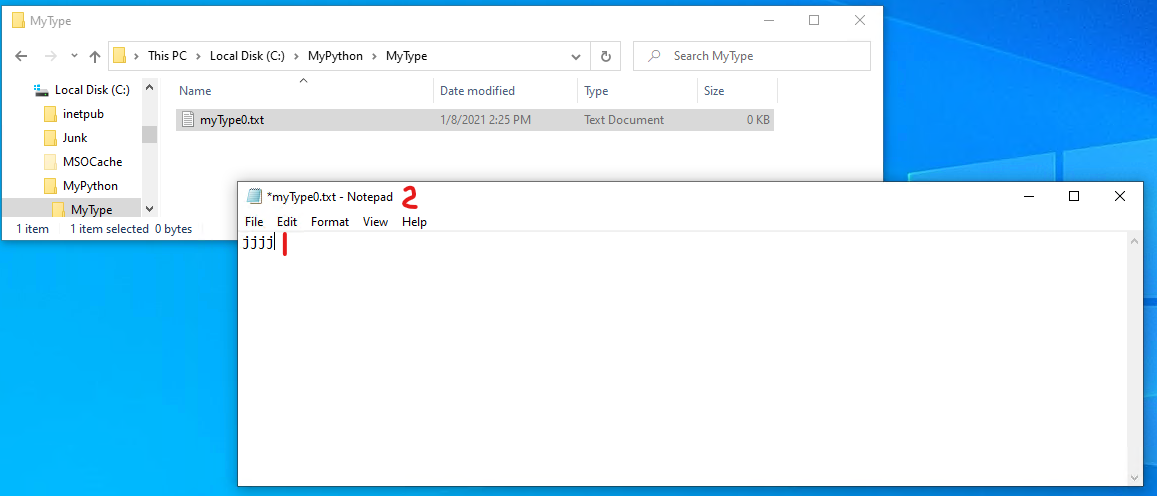
Task: Maximize the Notepad window
Action: [x=1074, y=197]
